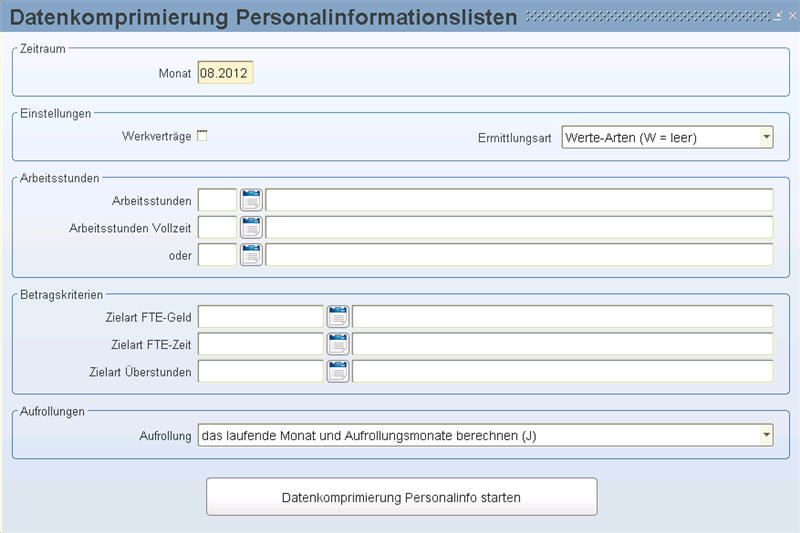Viewport: 800px width, 533px height.
Task: Select the oder code input field
Action: pos(217,255)
